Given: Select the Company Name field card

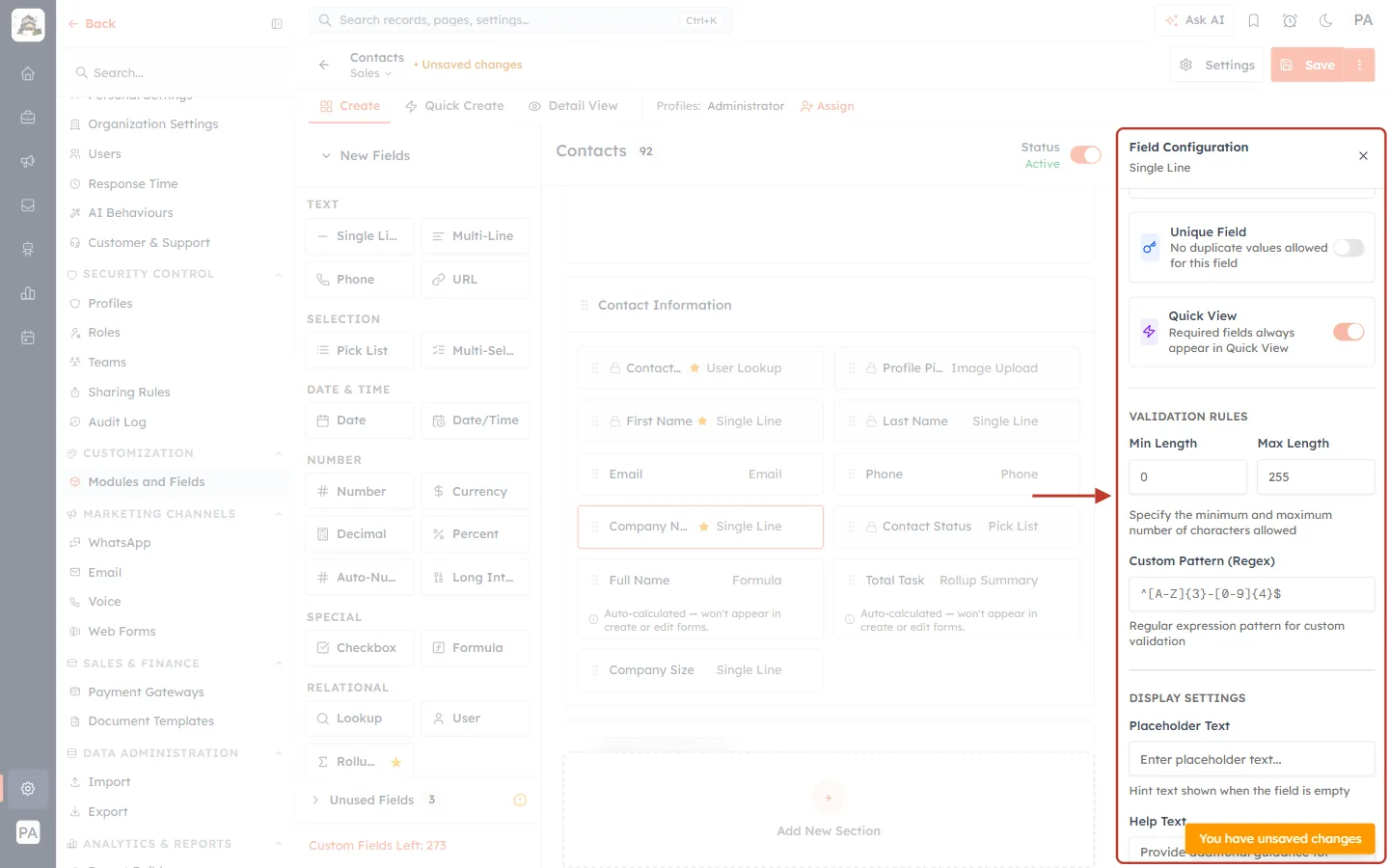Looking at the screenshot, I should [700, 527].
